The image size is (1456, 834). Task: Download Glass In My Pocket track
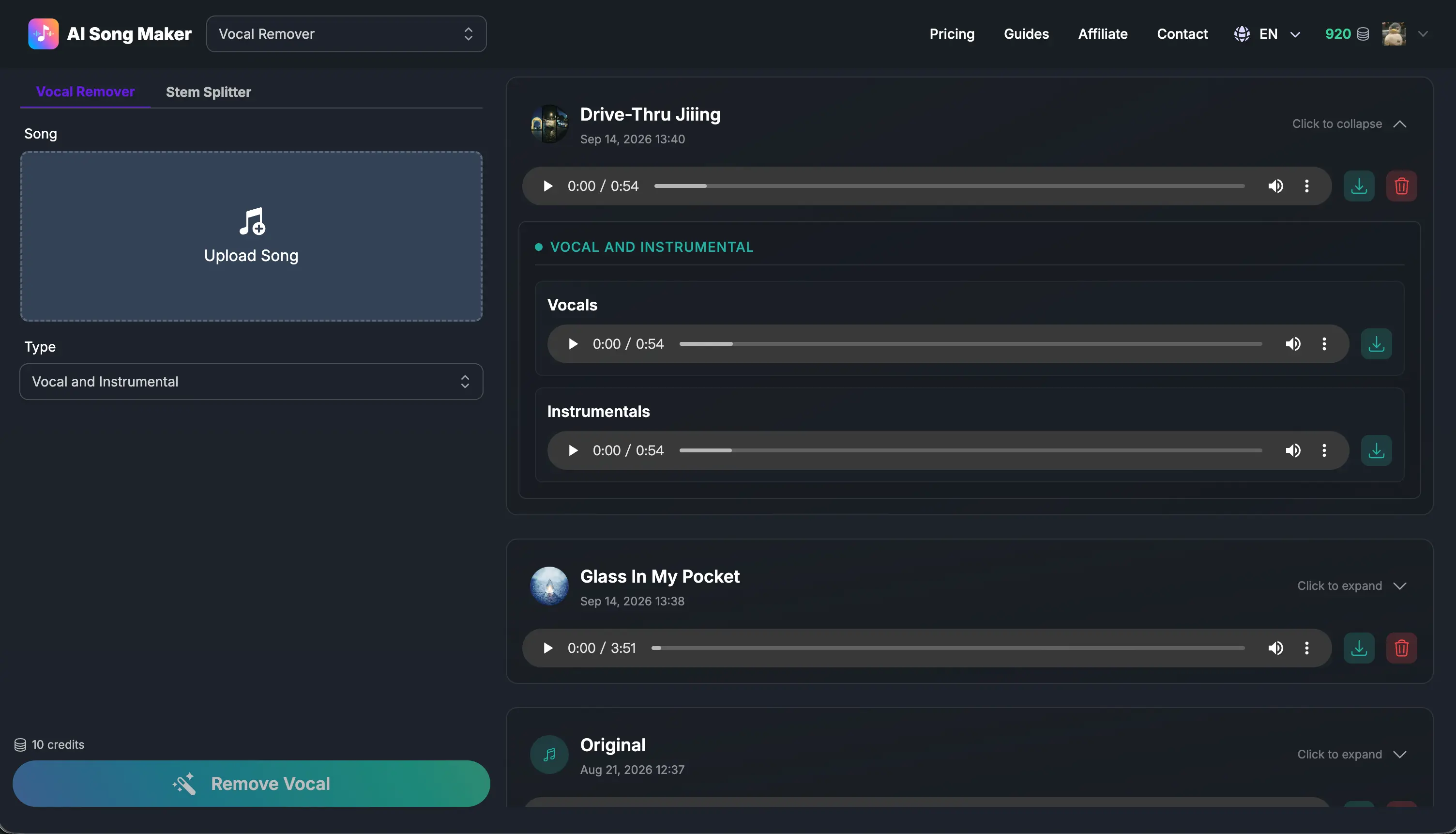pos(1359,649)
